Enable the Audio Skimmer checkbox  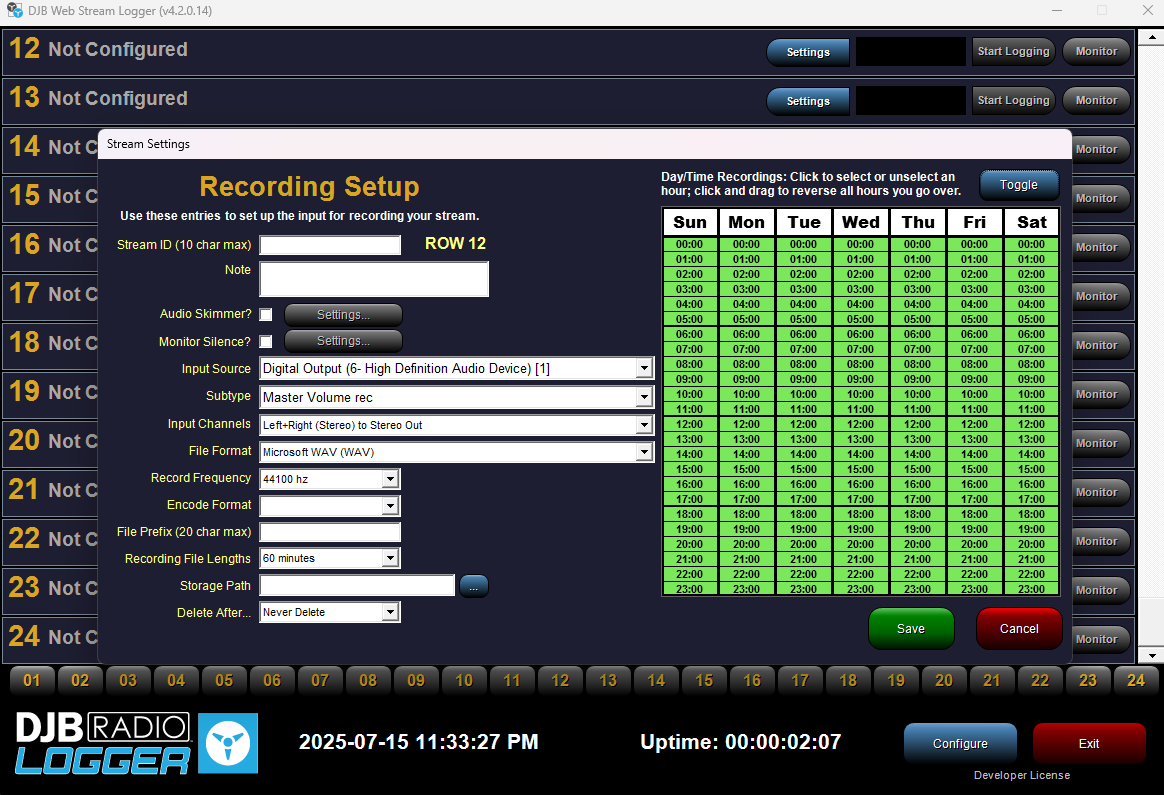(266, 315)
